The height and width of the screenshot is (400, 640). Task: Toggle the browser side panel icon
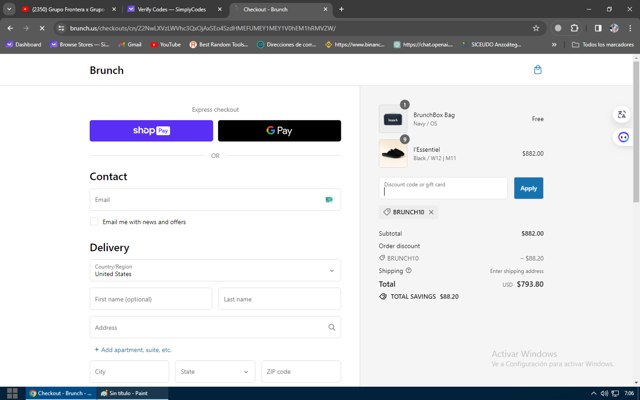pyautogui.click(x=598, y=28)
